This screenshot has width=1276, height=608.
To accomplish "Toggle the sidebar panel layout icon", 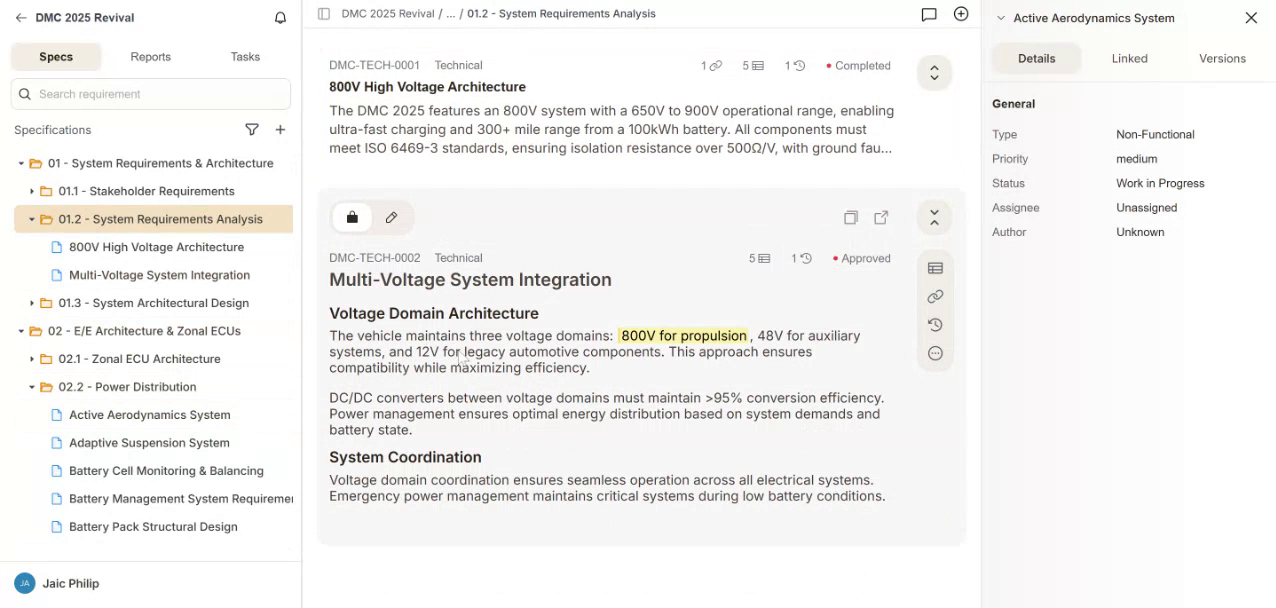I will 323,14.
